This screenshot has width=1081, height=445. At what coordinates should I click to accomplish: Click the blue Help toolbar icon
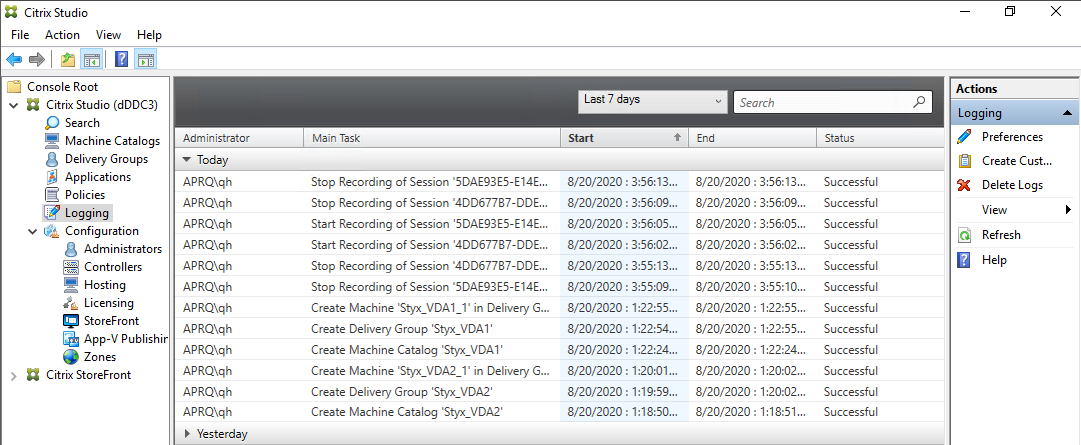(122, 59)
